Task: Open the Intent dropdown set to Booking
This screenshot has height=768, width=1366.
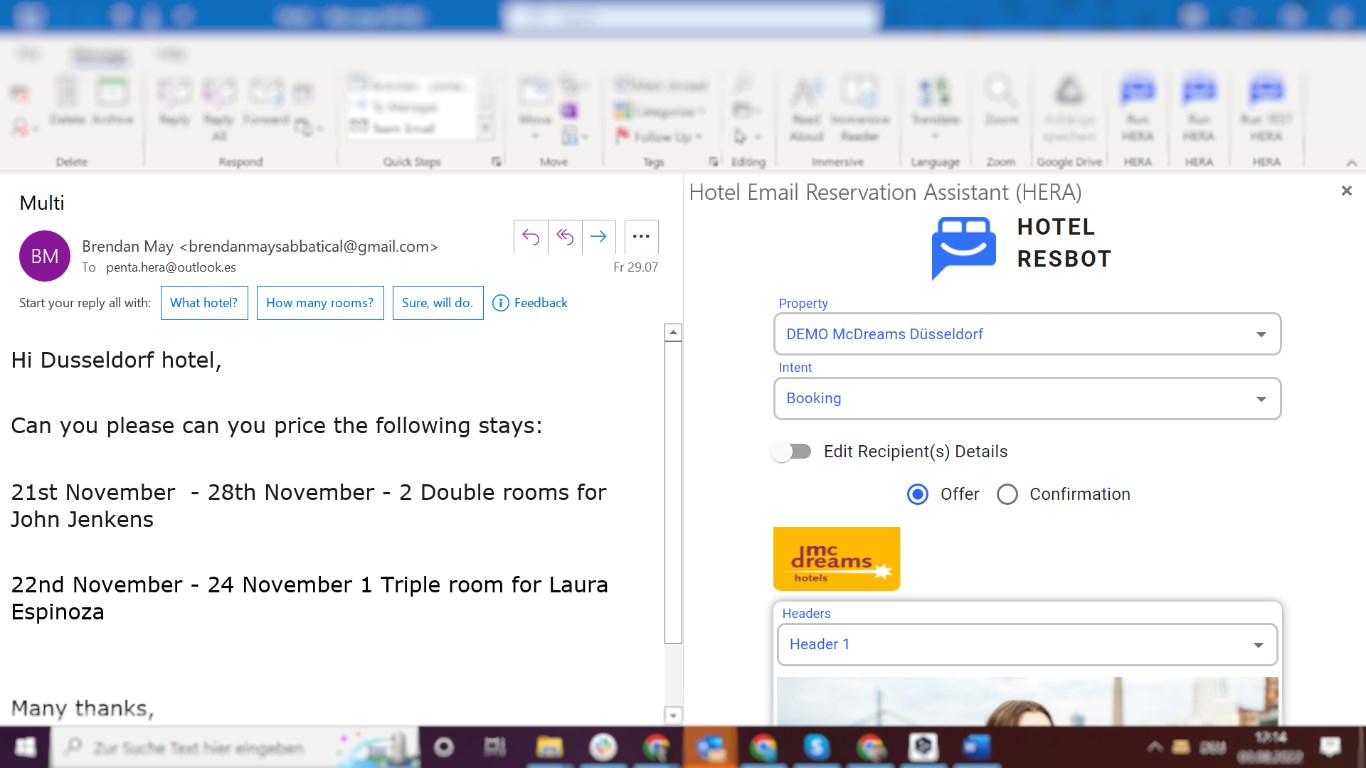Action: 1027,398
